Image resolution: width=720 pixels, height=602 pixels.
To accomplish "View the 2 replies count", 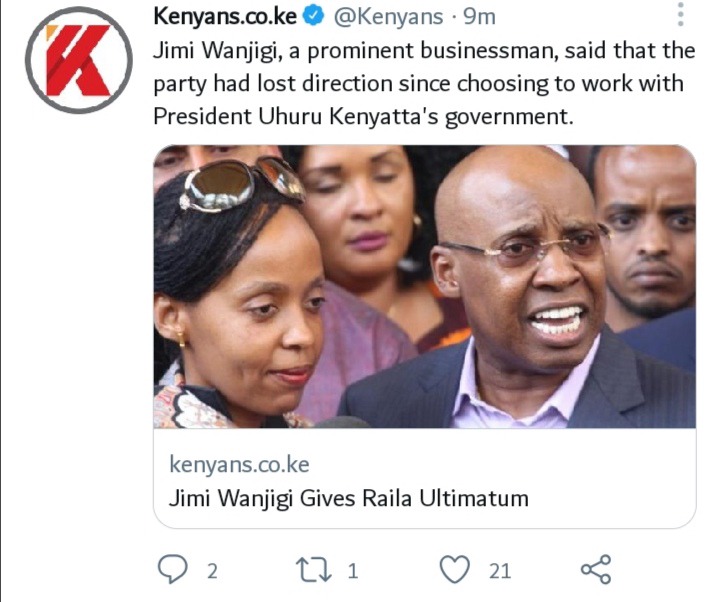I will (x=212, y=572).
